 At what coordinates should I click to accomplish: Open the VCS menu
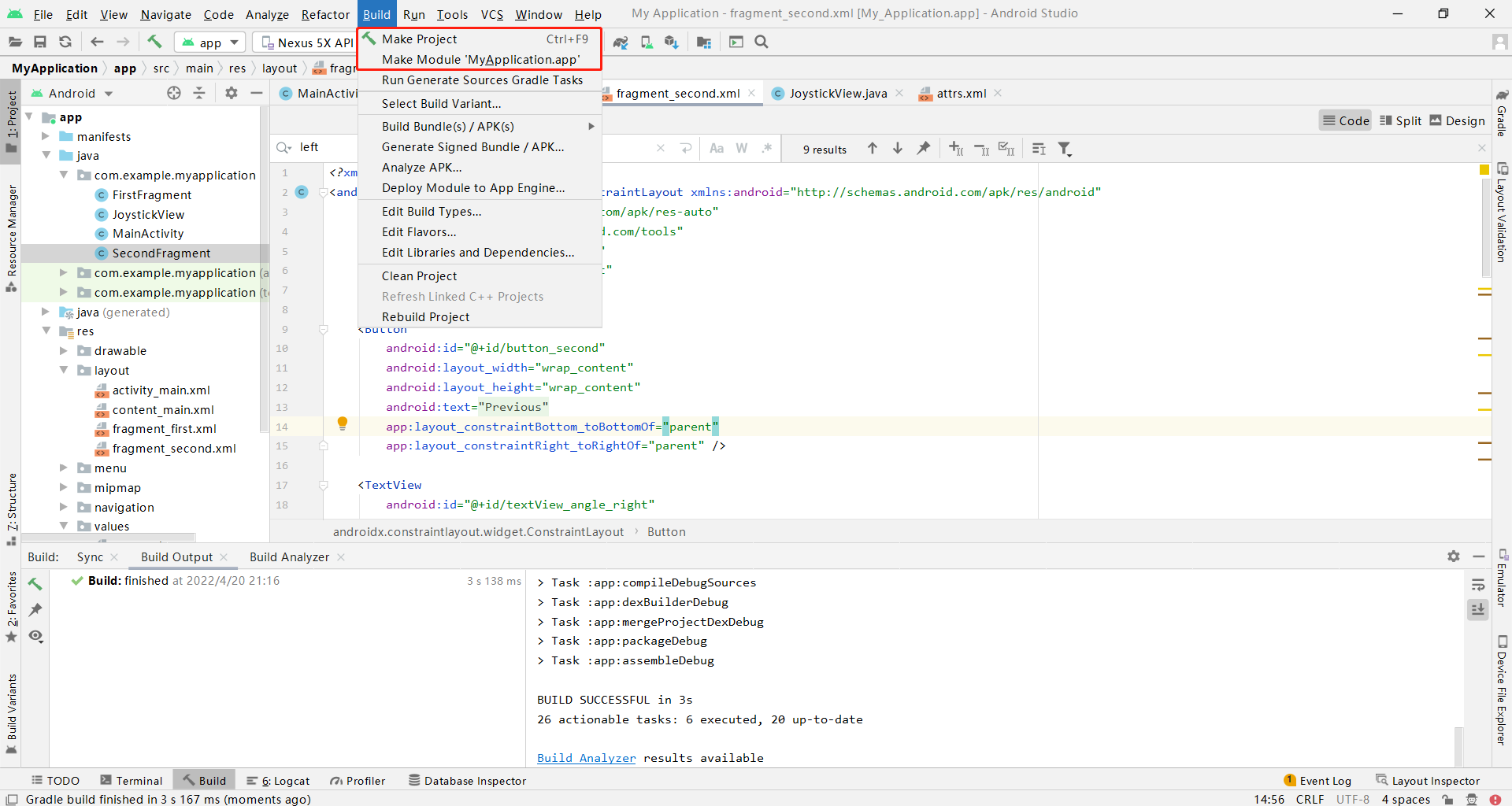[491, 14]
